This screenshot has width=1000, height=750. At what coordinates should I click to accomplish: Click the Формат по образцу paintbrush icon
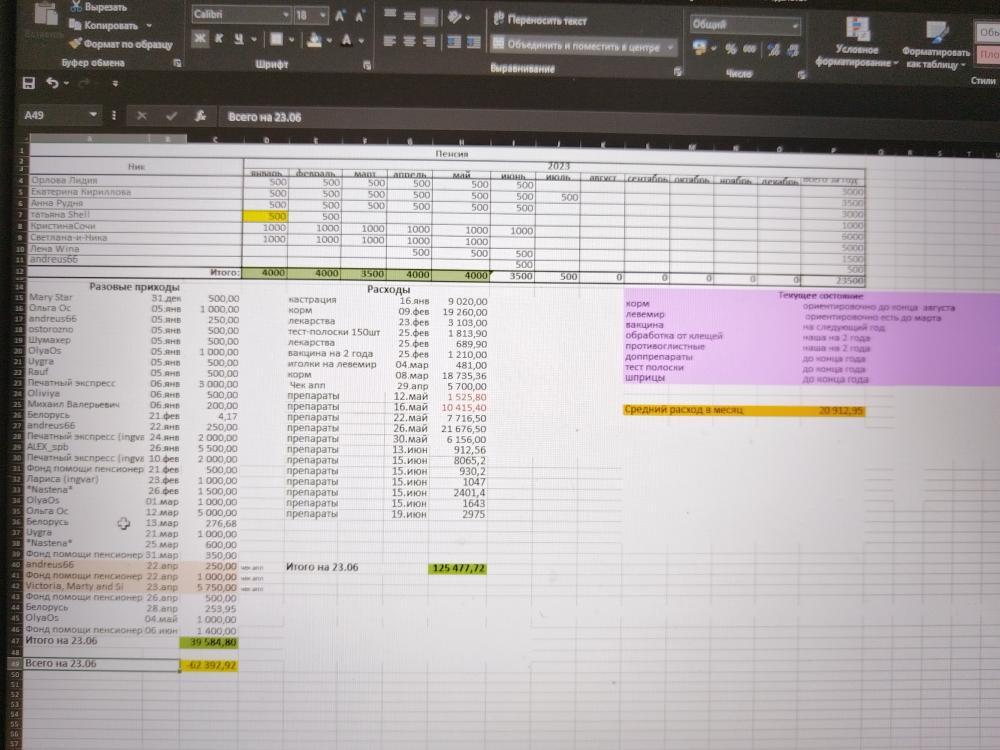pos(76,43)
